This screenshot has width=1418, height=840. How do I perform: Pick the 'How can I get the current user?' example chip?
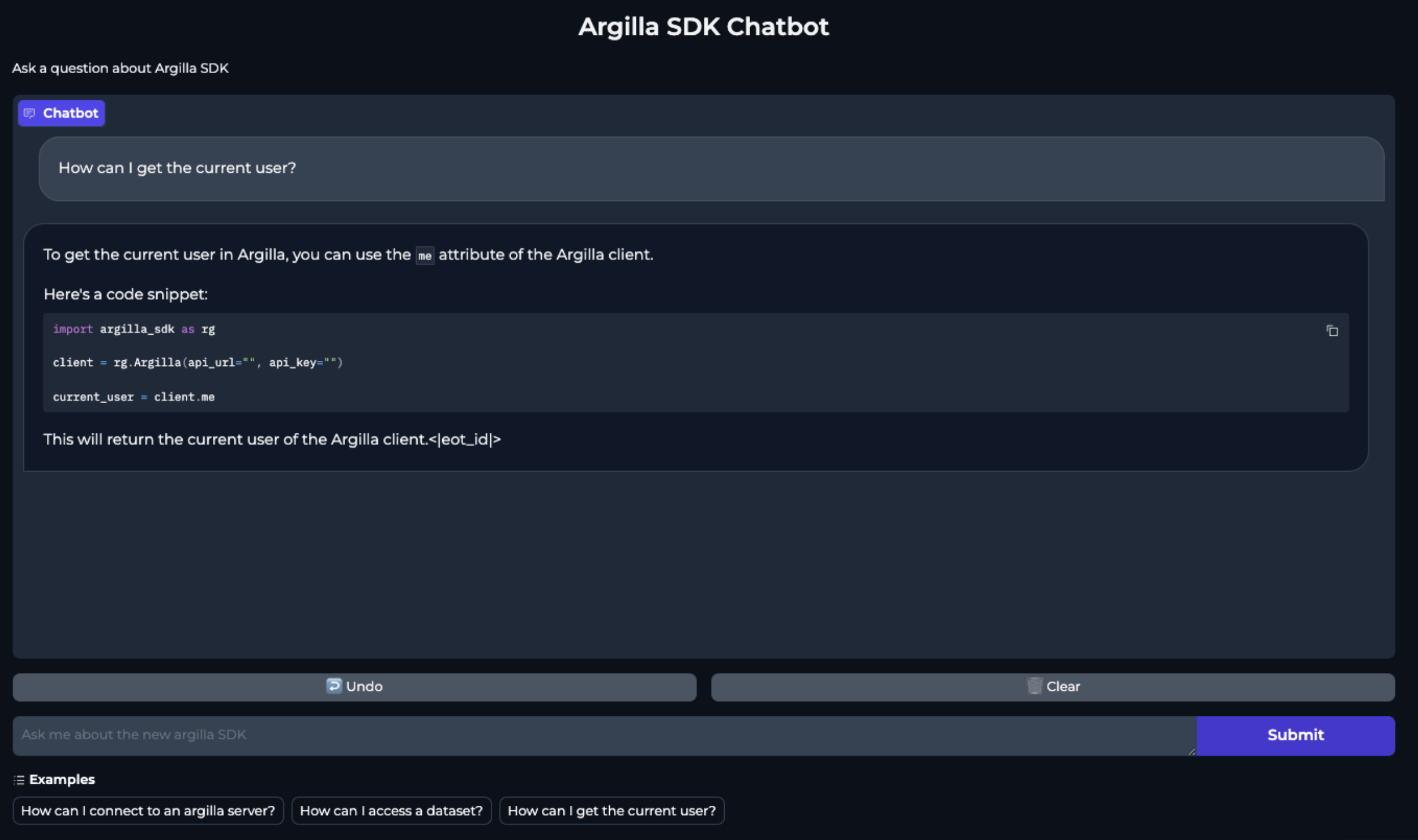pyautogui.click(x=612, y=810)
